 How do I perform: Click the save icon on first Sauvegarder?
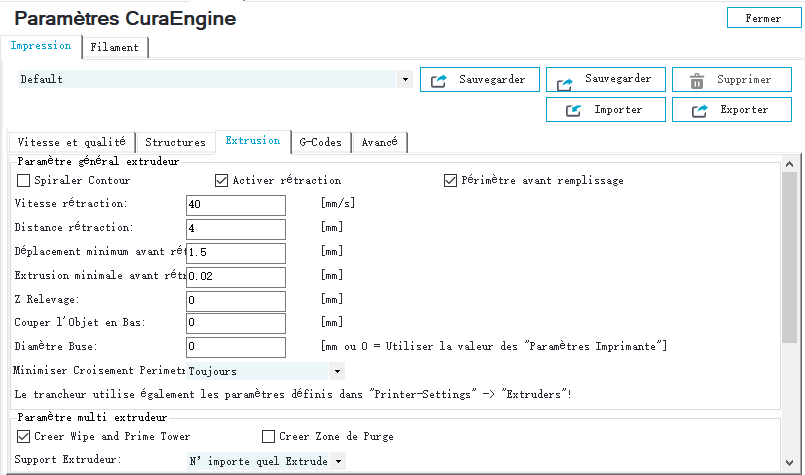coord(438,81)
